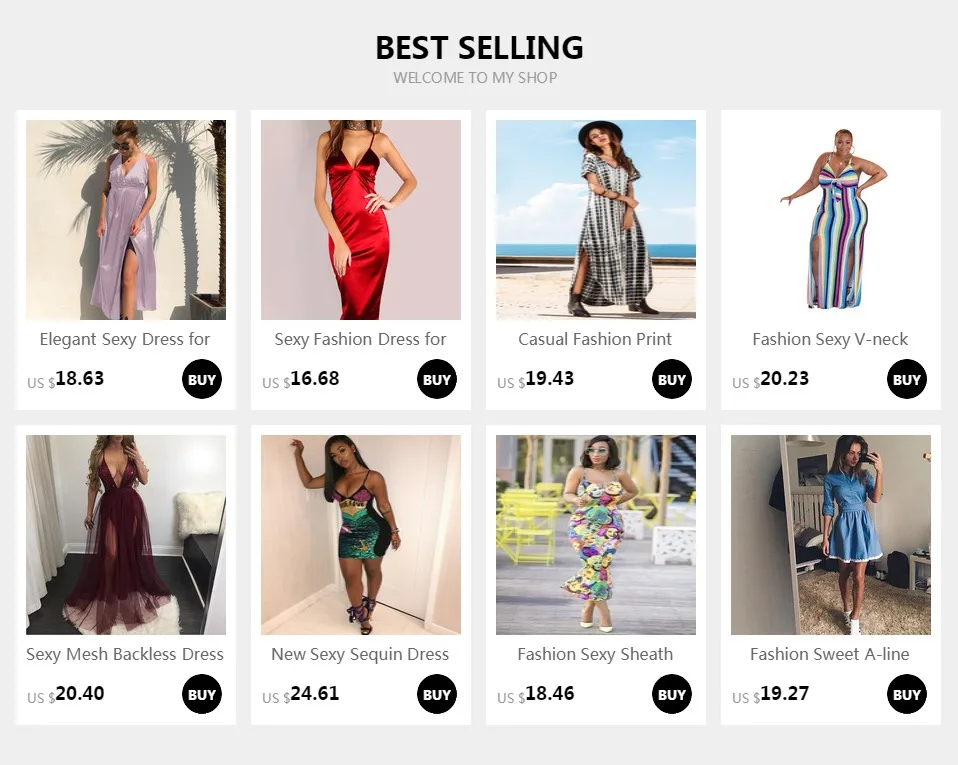Open 'Fashion Sweet A-line' product title
The image size is (958, 765).
point(830,654)
